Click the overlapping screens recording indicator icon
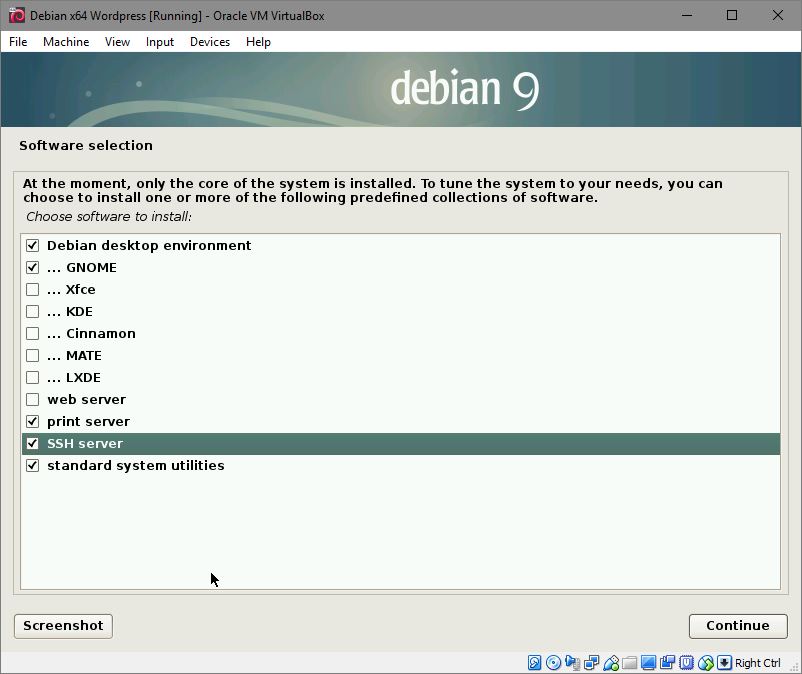 point(667,663)
